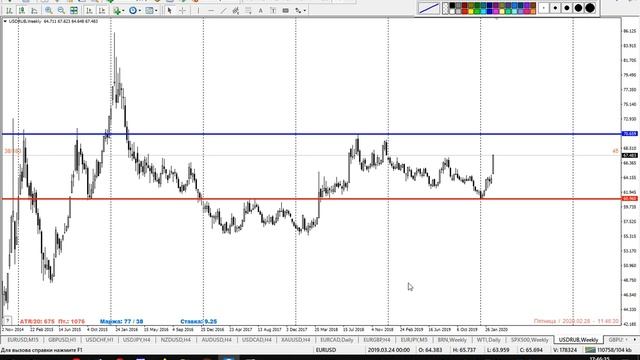This screenshot has height=360, width=640.
Task: Select the crosshair tool
Action: (182, 10)
